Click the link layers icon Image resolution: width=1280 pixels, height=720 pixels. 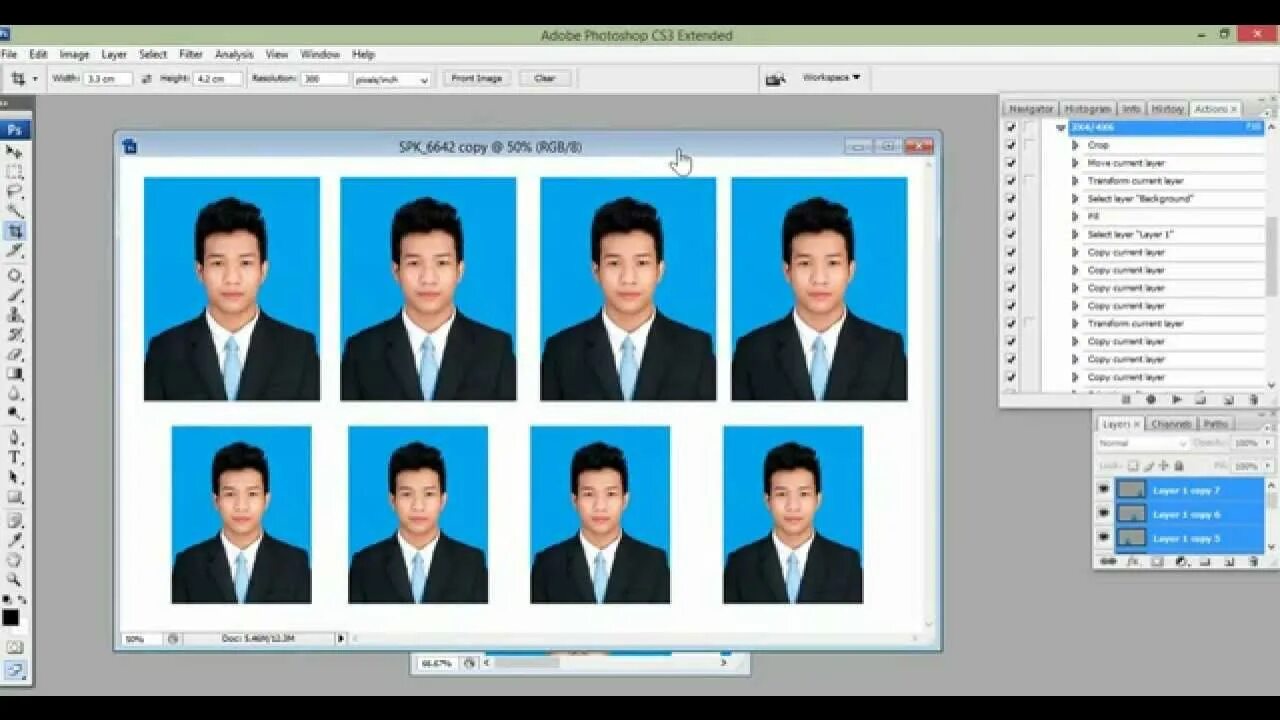coord(1108,562)
